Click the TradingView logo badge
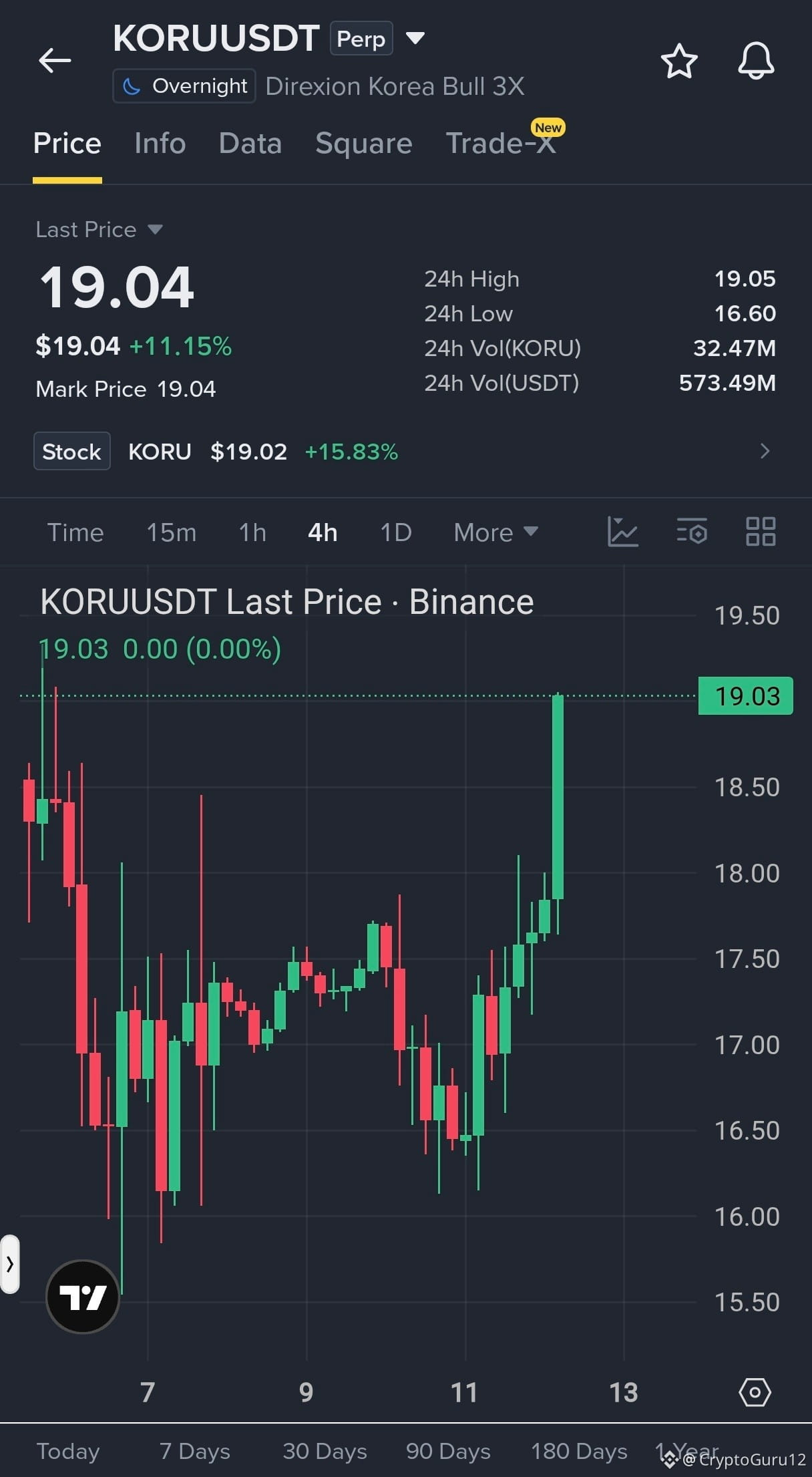This screenshot has height=1477, width=812. pyautogui.click(x=83, y=1297)
